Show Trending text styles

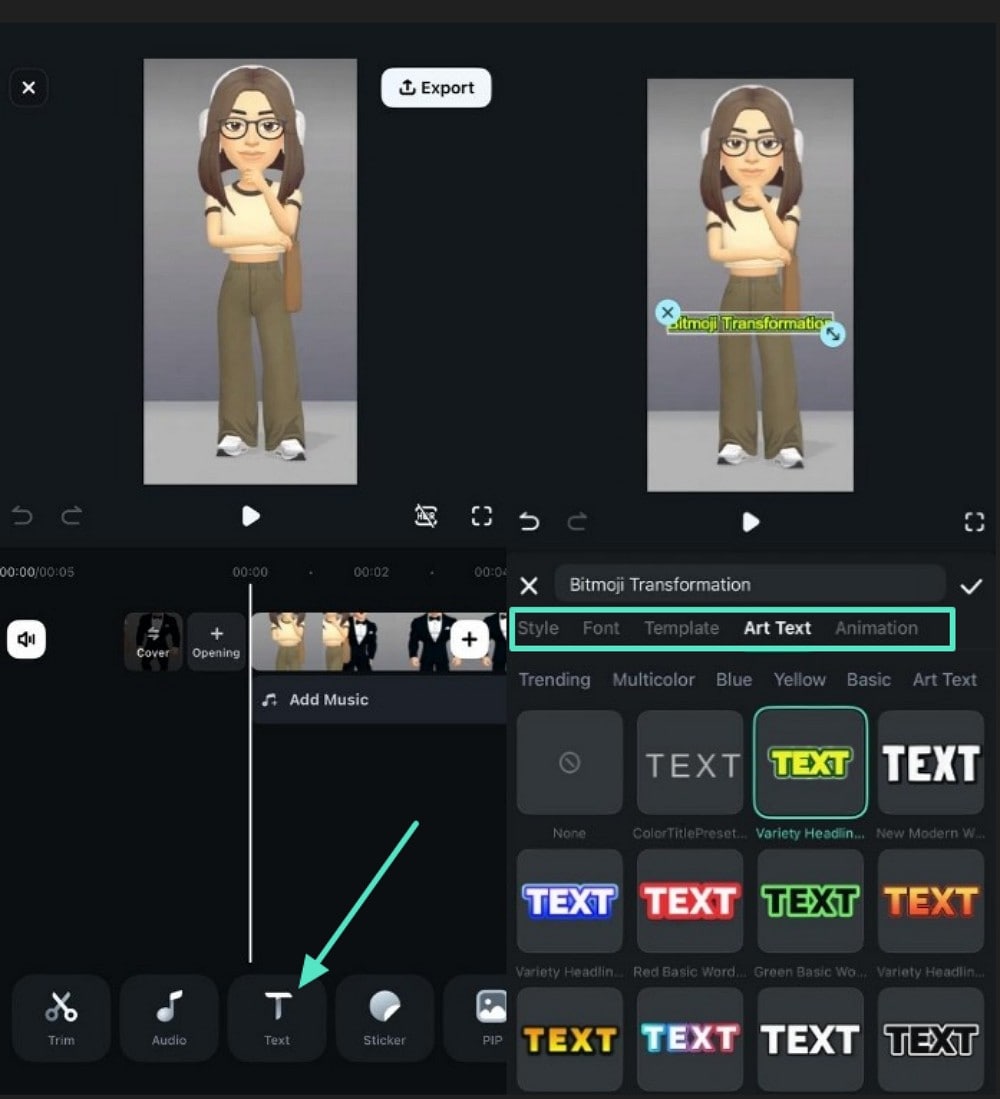(554, 679)
